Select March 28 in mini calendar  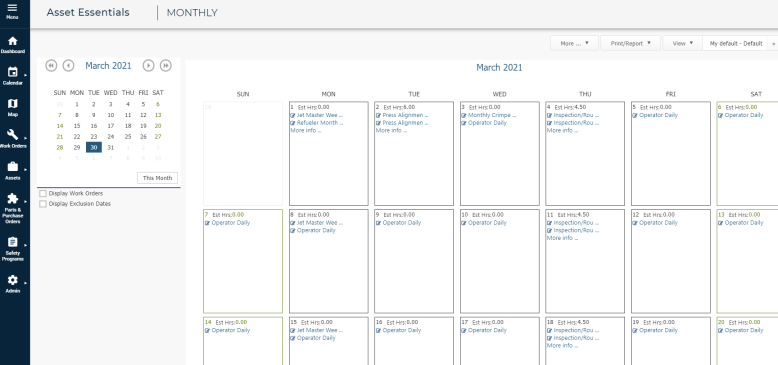tap(60, 147)
